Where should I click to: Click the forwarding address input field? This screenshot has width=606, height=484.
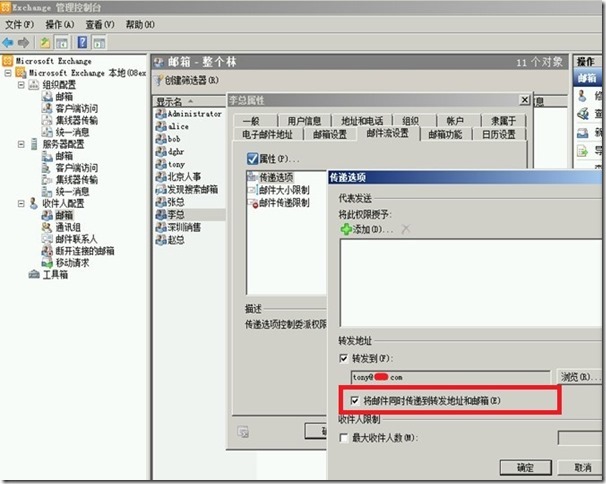(451, 377)
